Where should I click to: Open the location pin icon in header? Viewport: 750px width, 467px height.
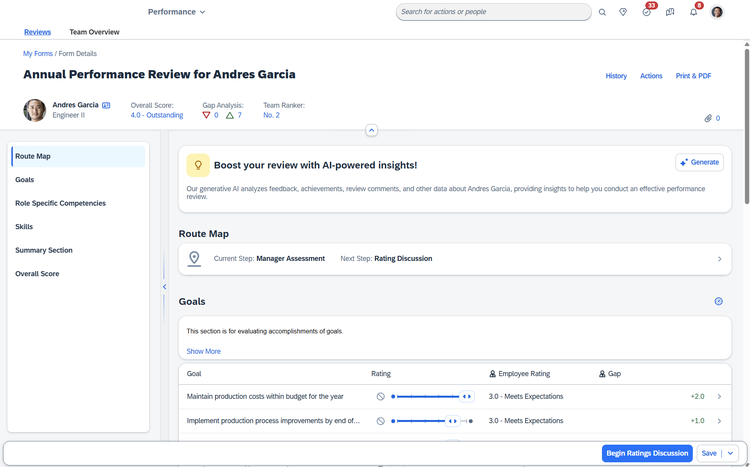coord(623,12)
